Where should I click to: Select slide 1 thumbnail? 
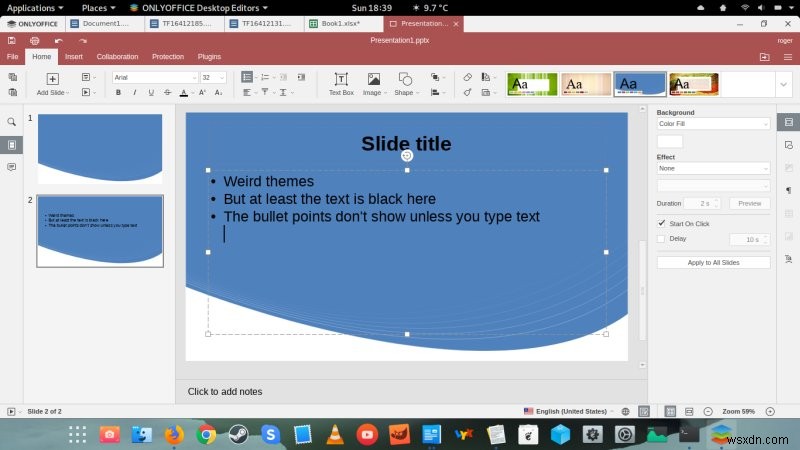(x=100, y=148)
